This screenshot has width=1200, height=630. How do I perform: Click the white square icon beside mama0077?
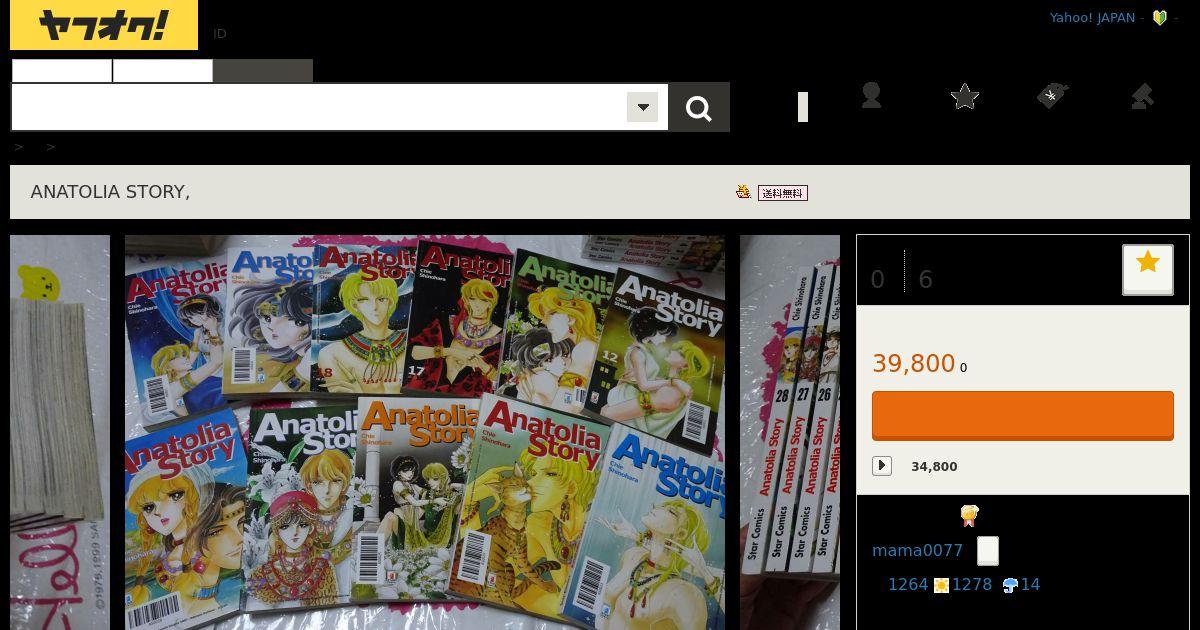click(987, 551)
